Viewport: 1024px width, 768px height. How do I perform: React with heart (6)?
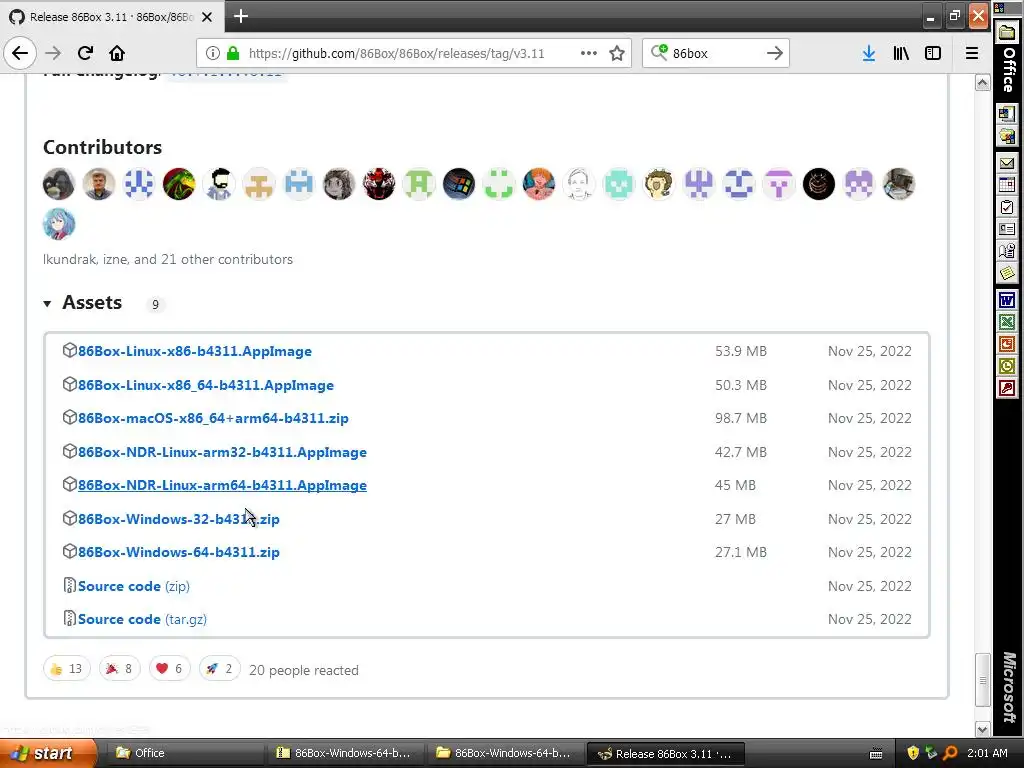(x=169, y=669)
